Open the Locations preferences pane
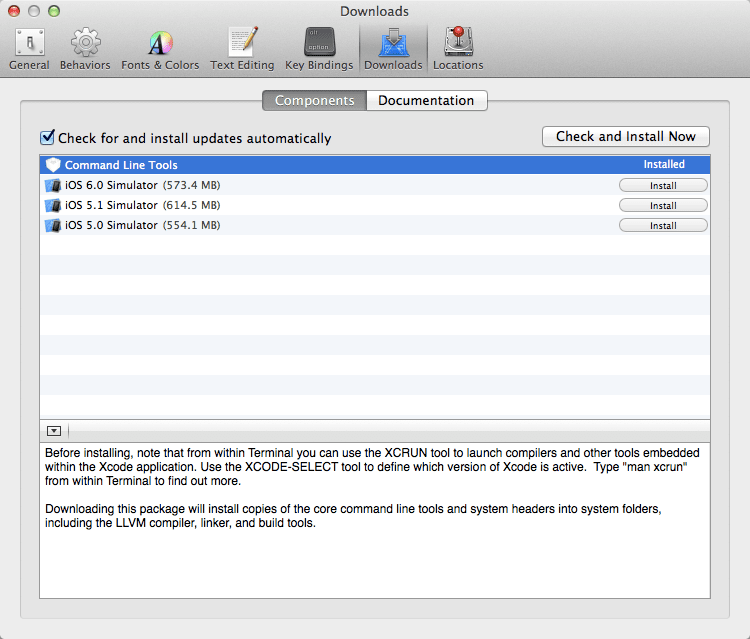Viewport: 750px width, 639px height. pos(458,48)
